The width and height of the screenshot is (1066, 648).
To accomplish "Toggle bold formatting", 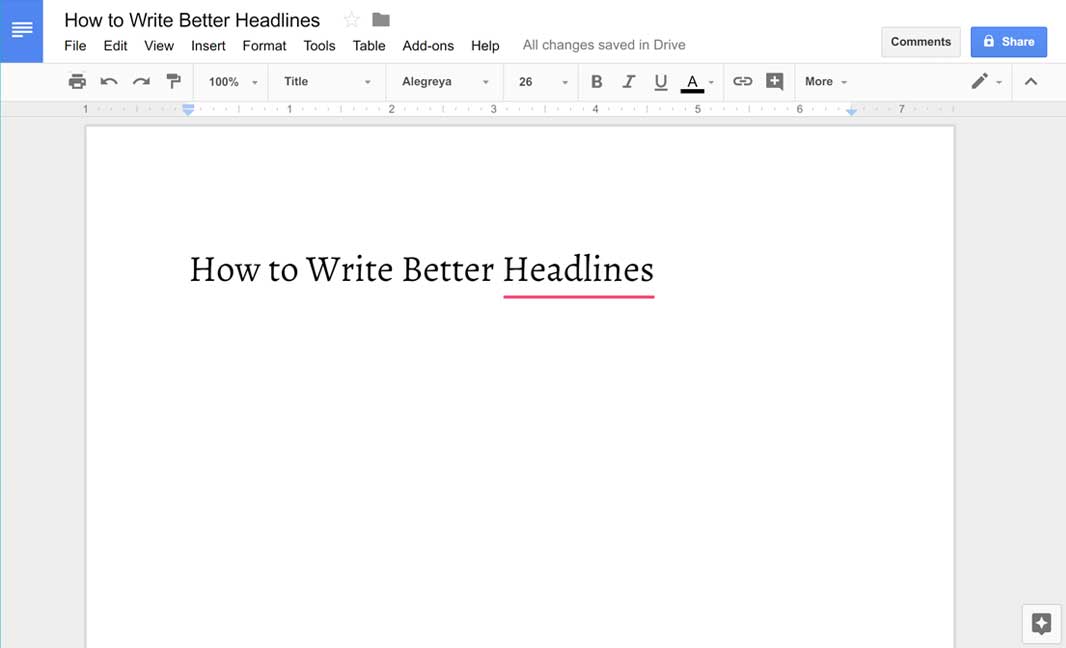I will tap(597, 82).
